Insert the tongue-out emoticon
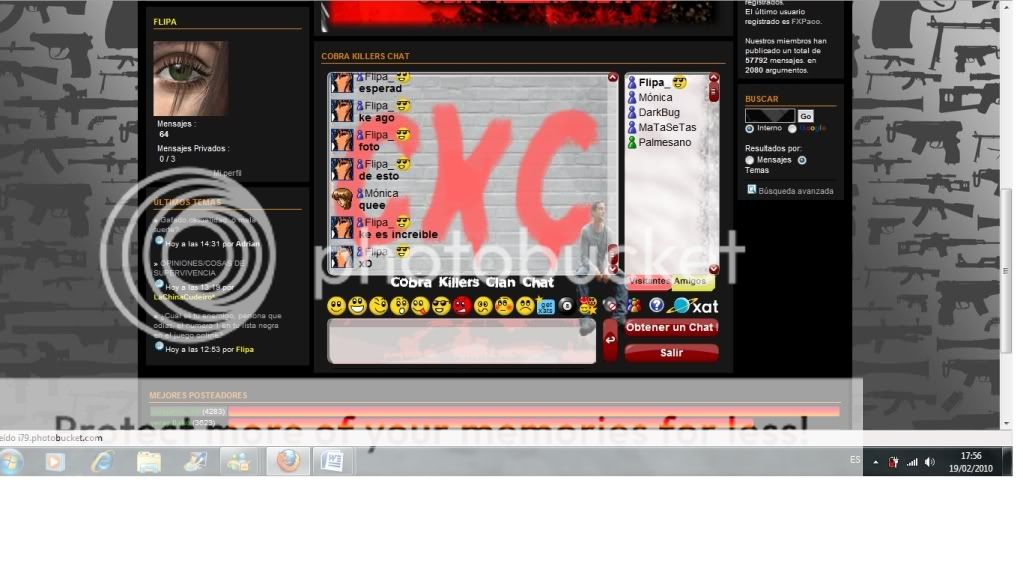 [420, 306]
